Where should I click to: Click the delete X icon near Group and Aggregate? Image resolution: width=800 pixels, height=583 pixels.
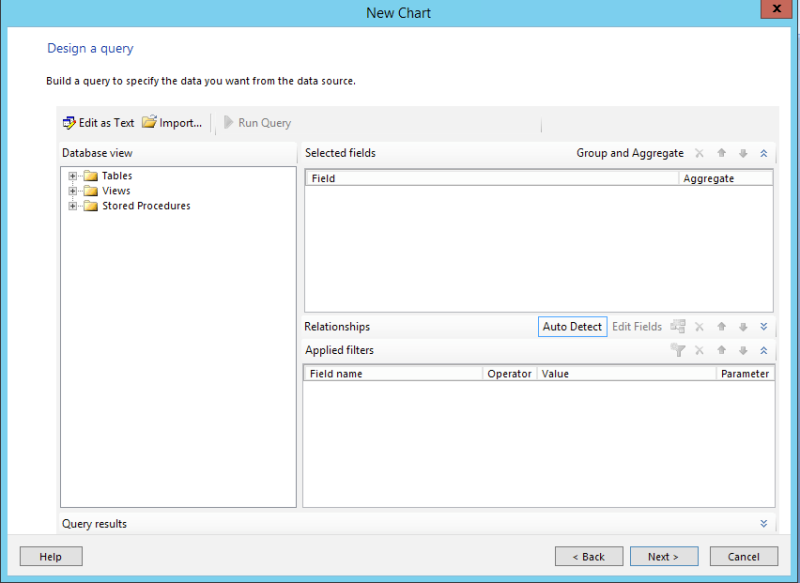tap(699, 153)
